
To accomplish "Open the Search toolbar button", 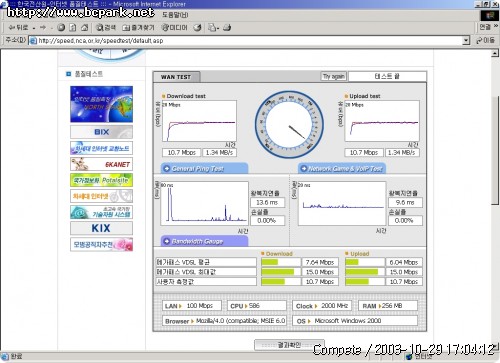I will (x=106, y=28).
